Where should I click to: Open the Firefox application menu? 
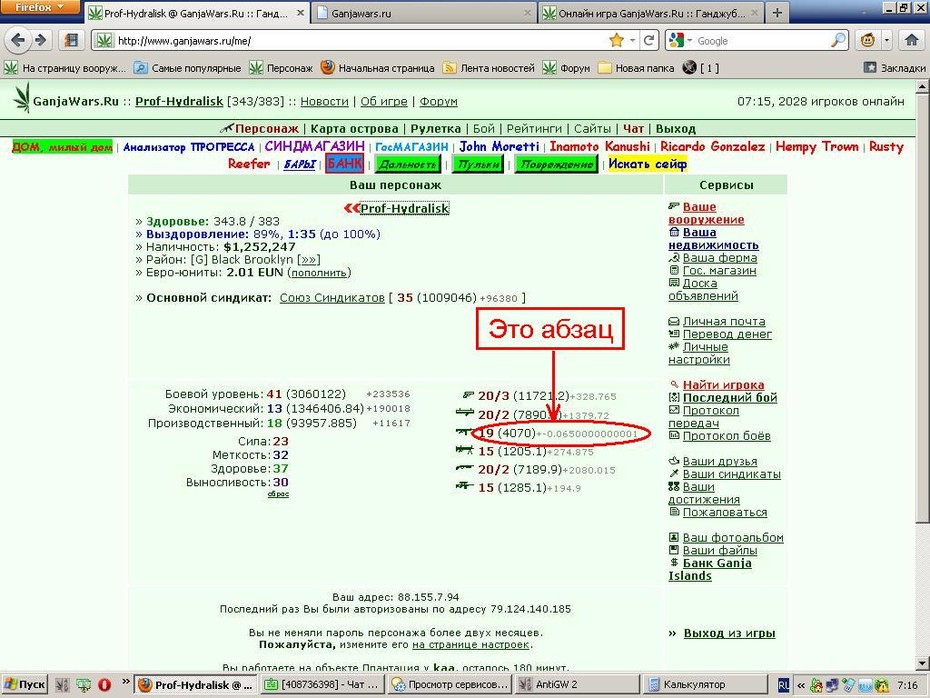pos(39,7)
